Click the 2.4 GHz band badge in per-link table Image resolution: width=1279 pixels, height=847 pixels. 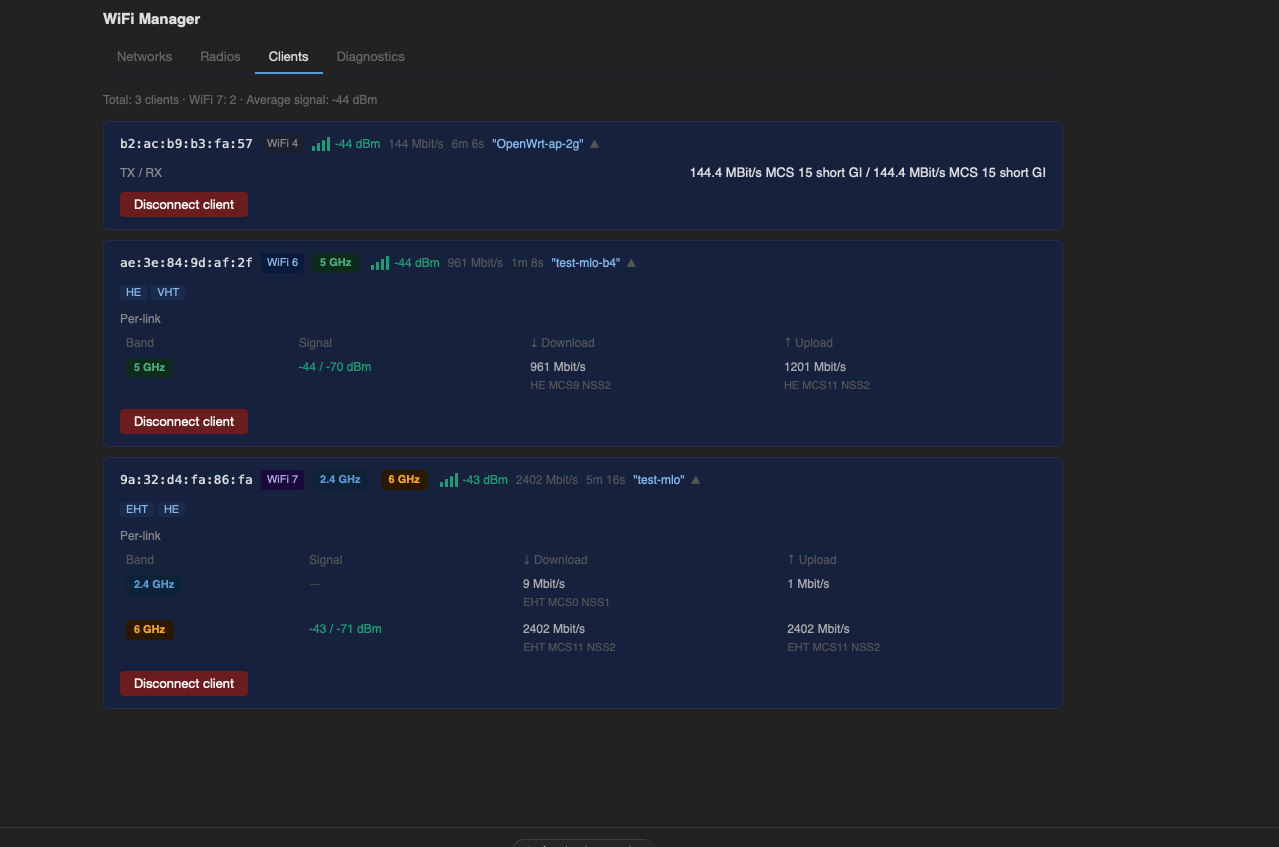[154, 584]
